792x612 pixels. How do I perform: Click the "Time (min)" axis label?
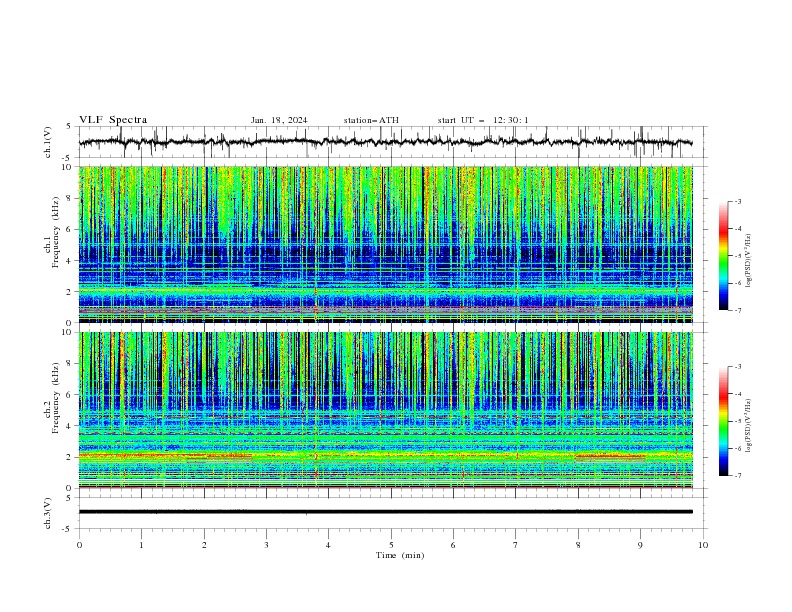tap(400, 555)
